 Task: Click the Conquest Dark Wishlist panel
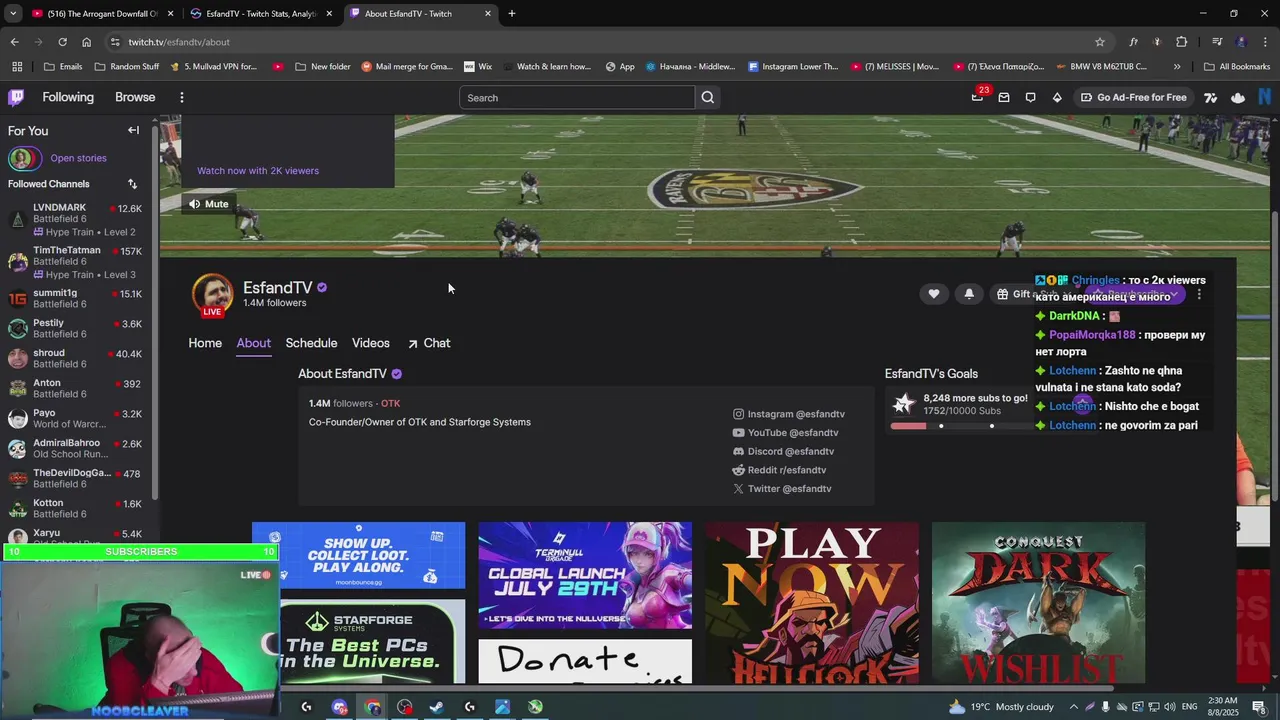click(1038, 603)
